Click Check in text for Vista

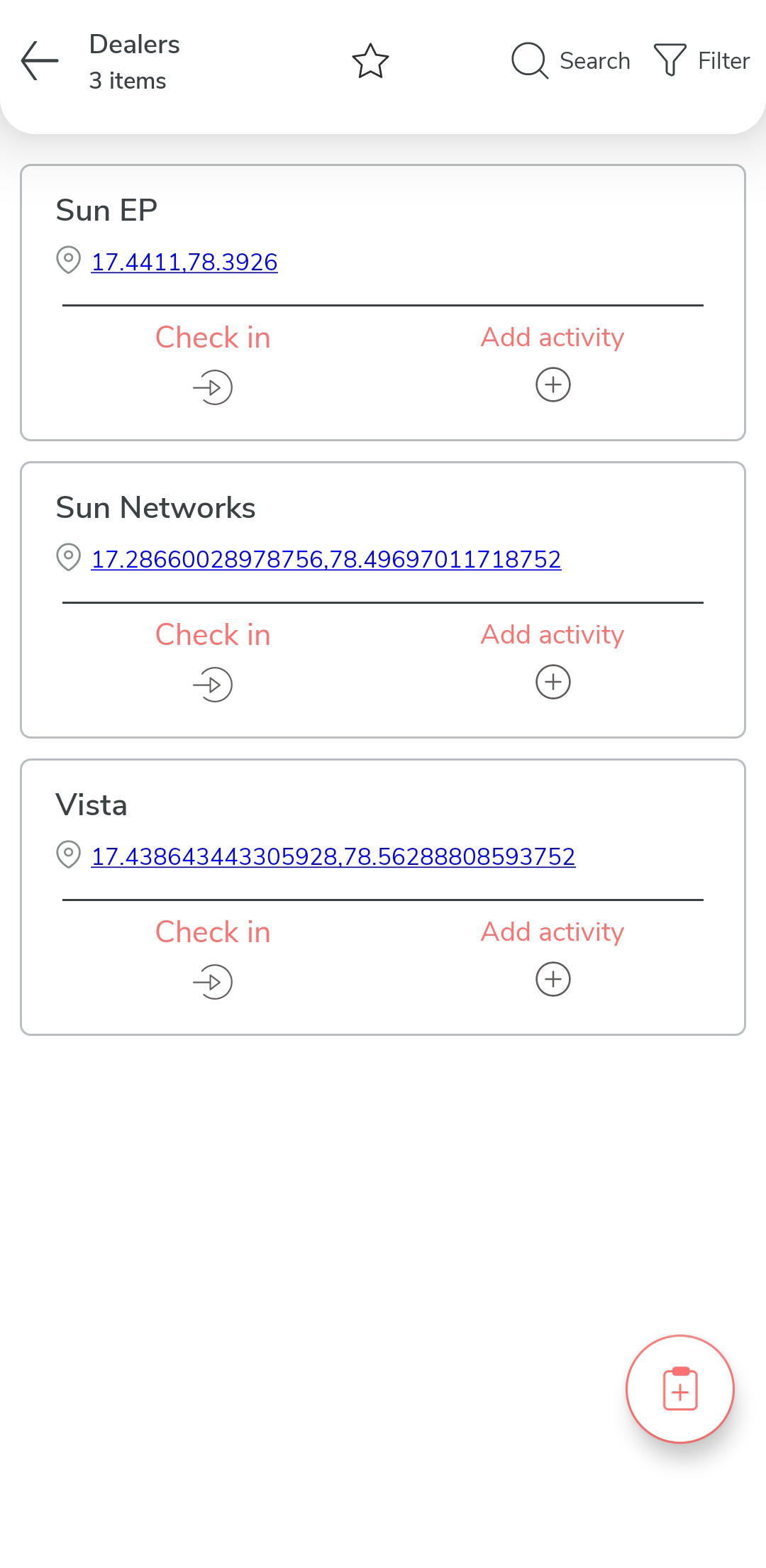tap(213, 932)
